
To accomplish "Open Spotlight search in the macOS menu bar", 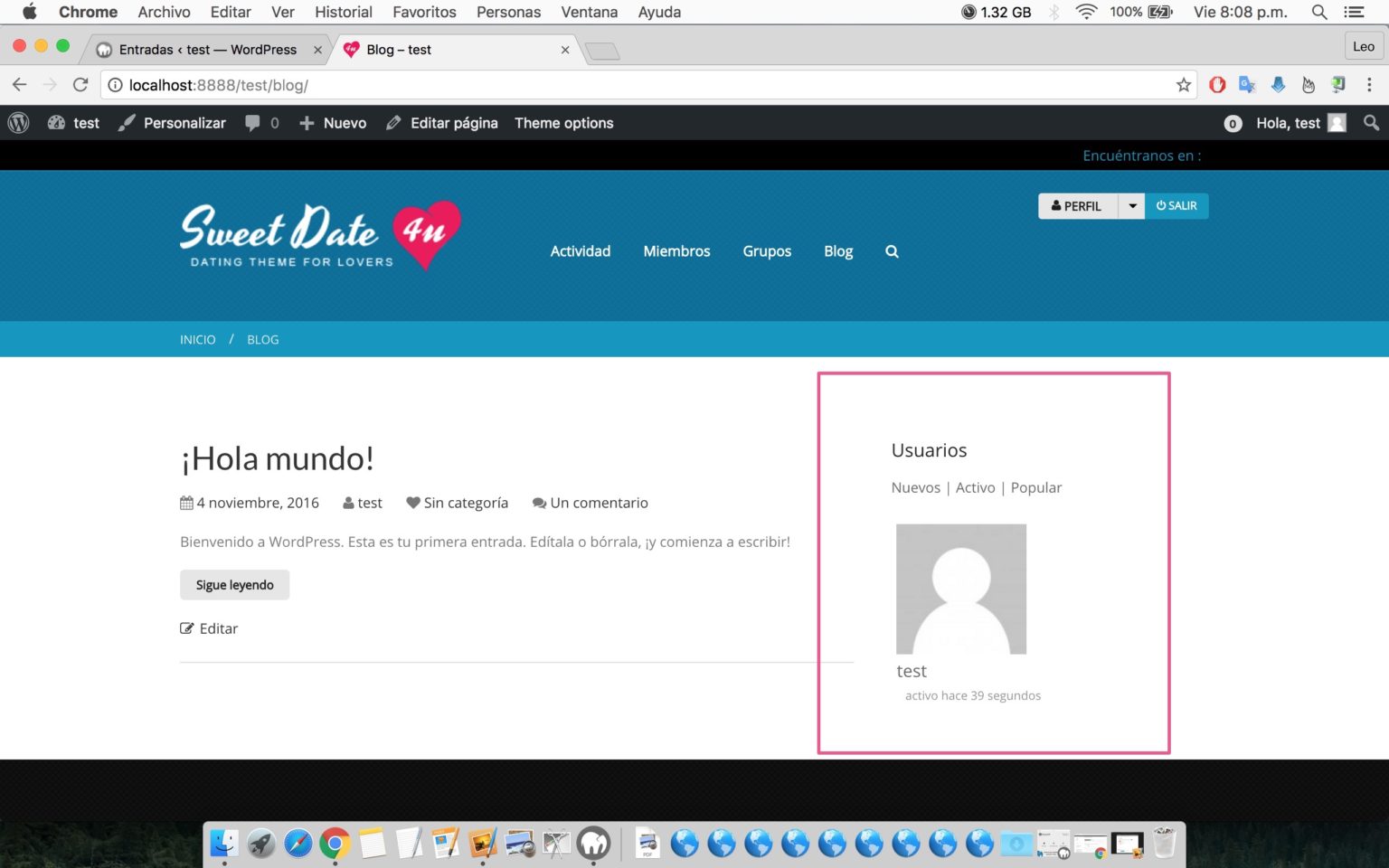I will click(1319, 12).
